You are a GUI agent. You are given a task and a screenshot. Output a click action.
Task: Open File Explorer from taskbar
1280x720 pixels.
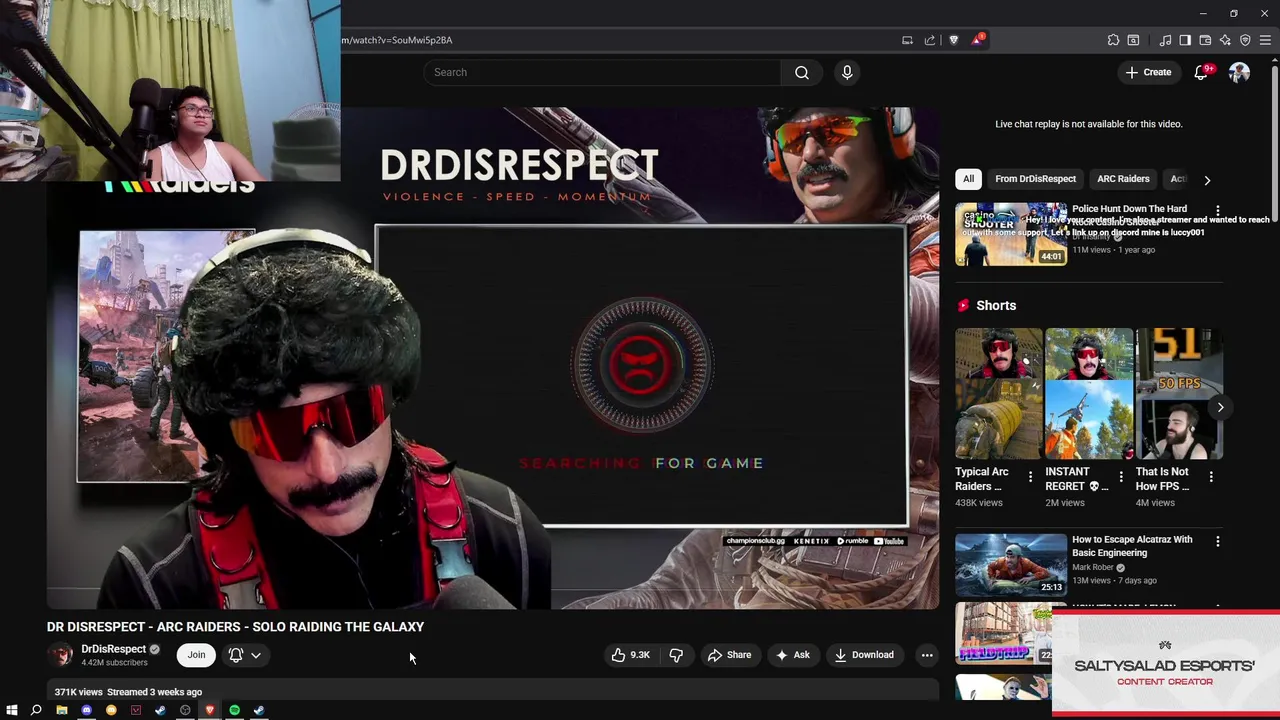click(x=62, y=710)
